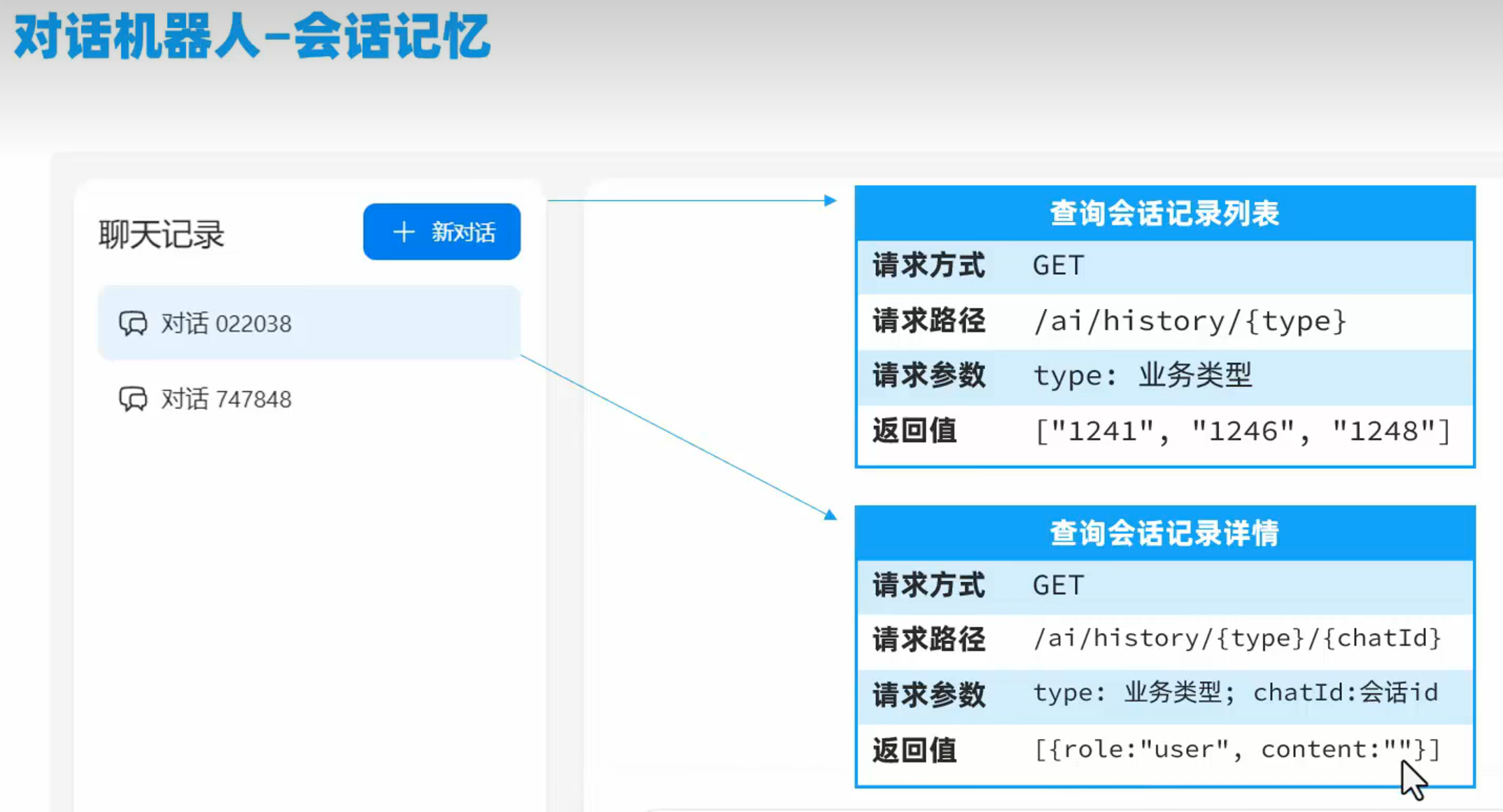Screen dimensions: 1503x812
Task: Click chat bubble icon beside 对话 747848
Action: pyautogui.click(x=133, y=399)
